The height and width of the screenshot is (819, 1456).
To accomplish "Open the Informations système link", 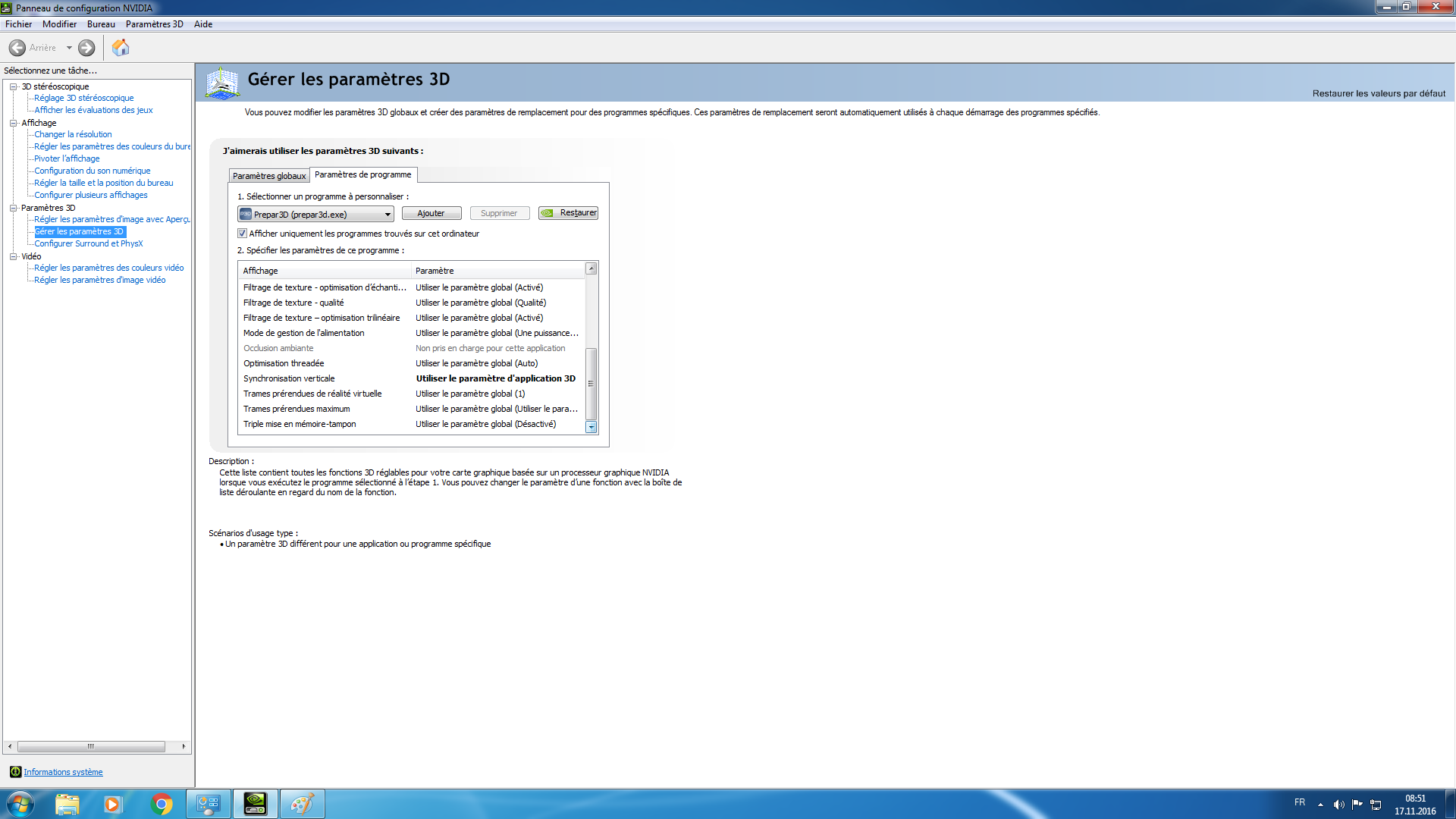I will [63, 772].
